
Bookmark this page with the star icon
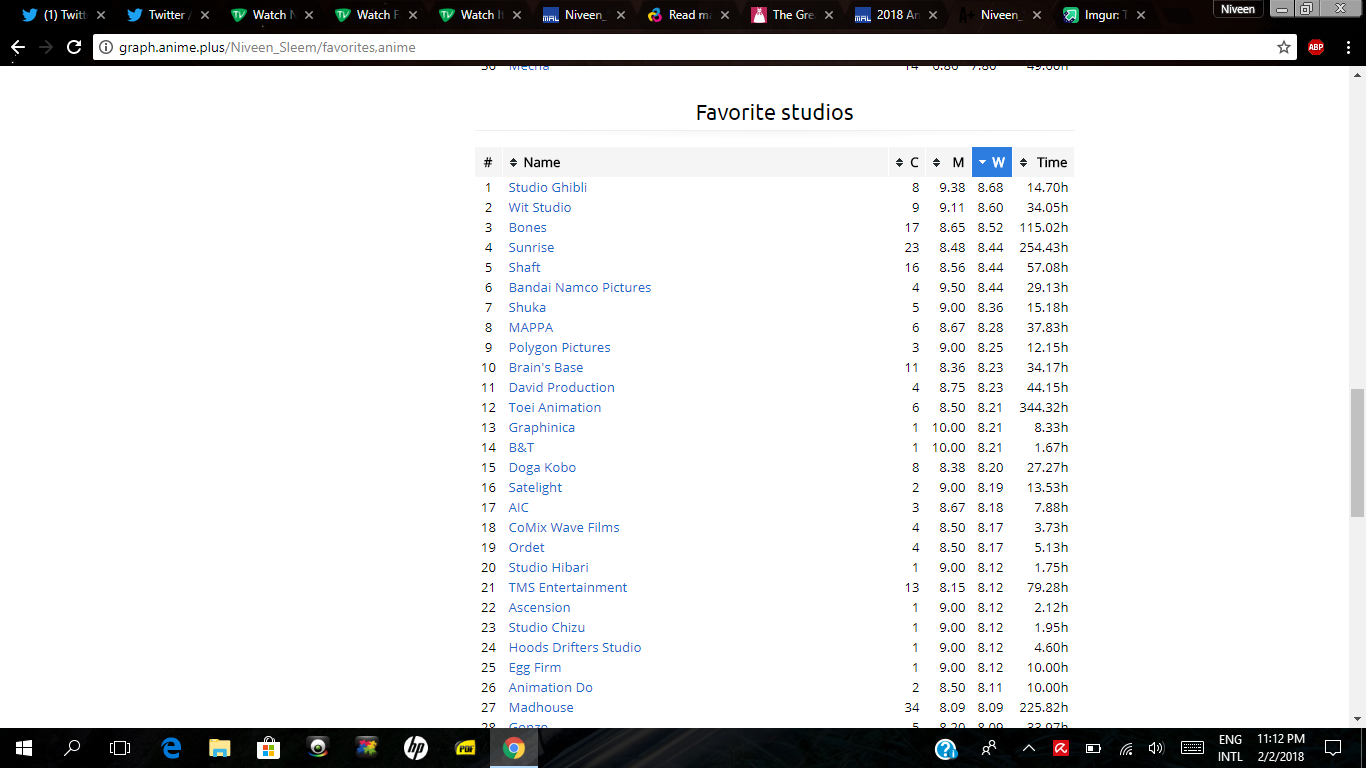(1284, 47)
